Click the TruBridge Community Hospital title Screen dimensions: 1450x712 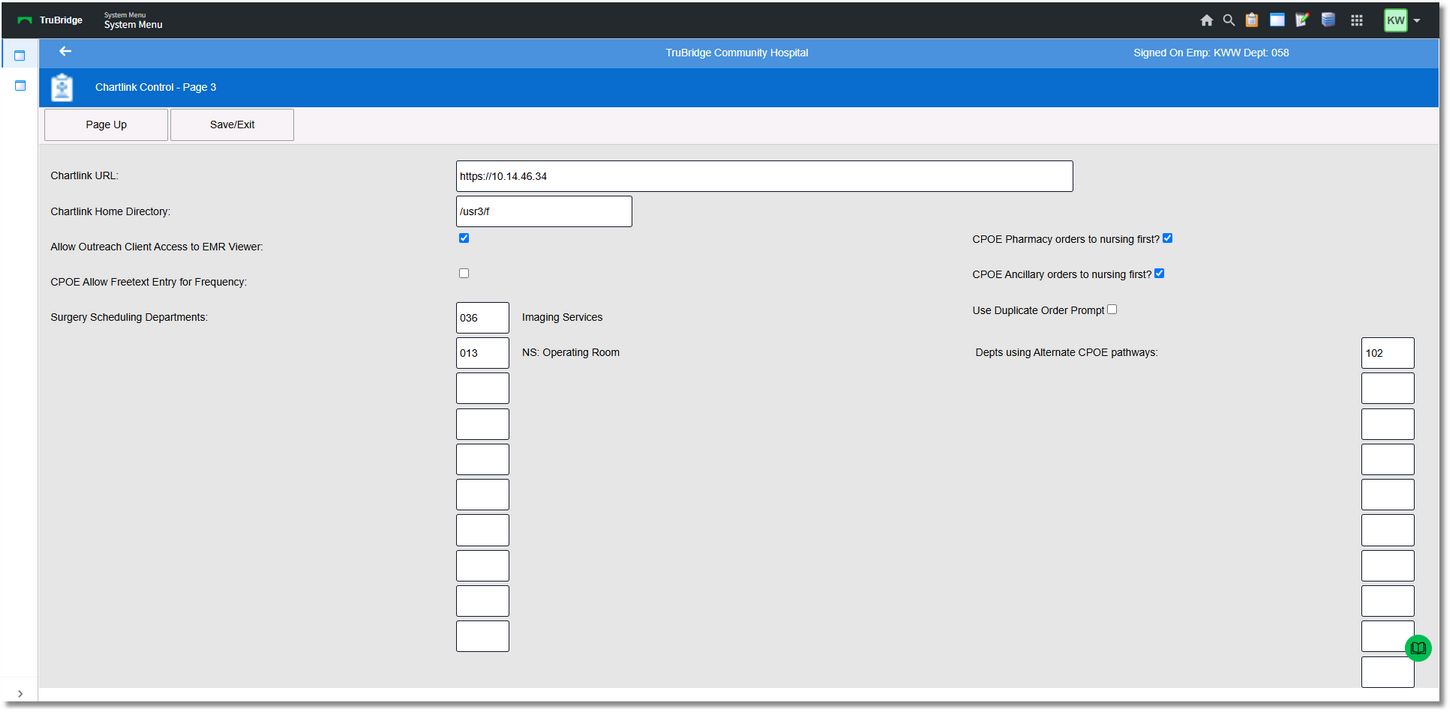coord(737,53)
